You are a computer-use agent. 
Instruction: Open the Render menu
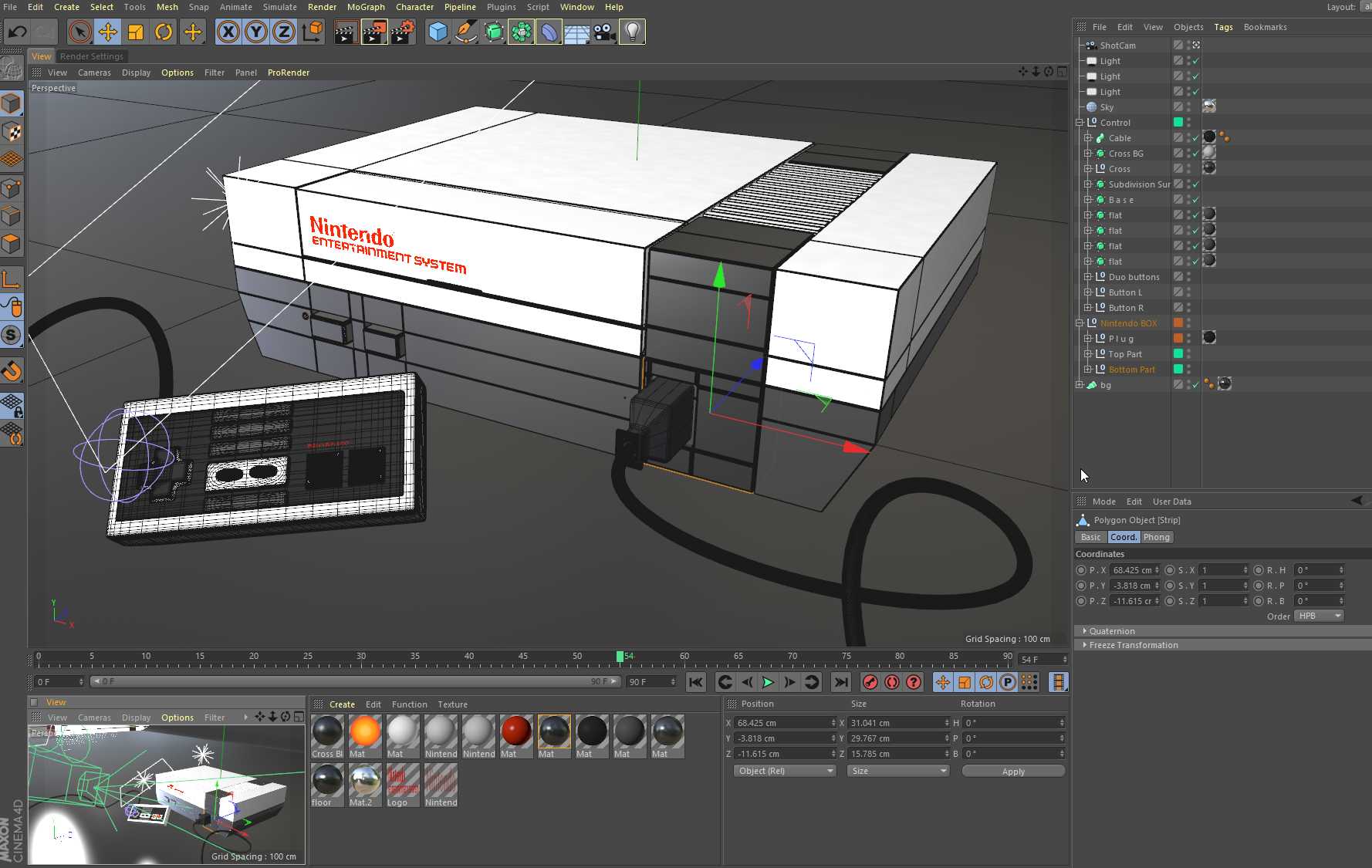pyautogui.click(x=322, y=7)
